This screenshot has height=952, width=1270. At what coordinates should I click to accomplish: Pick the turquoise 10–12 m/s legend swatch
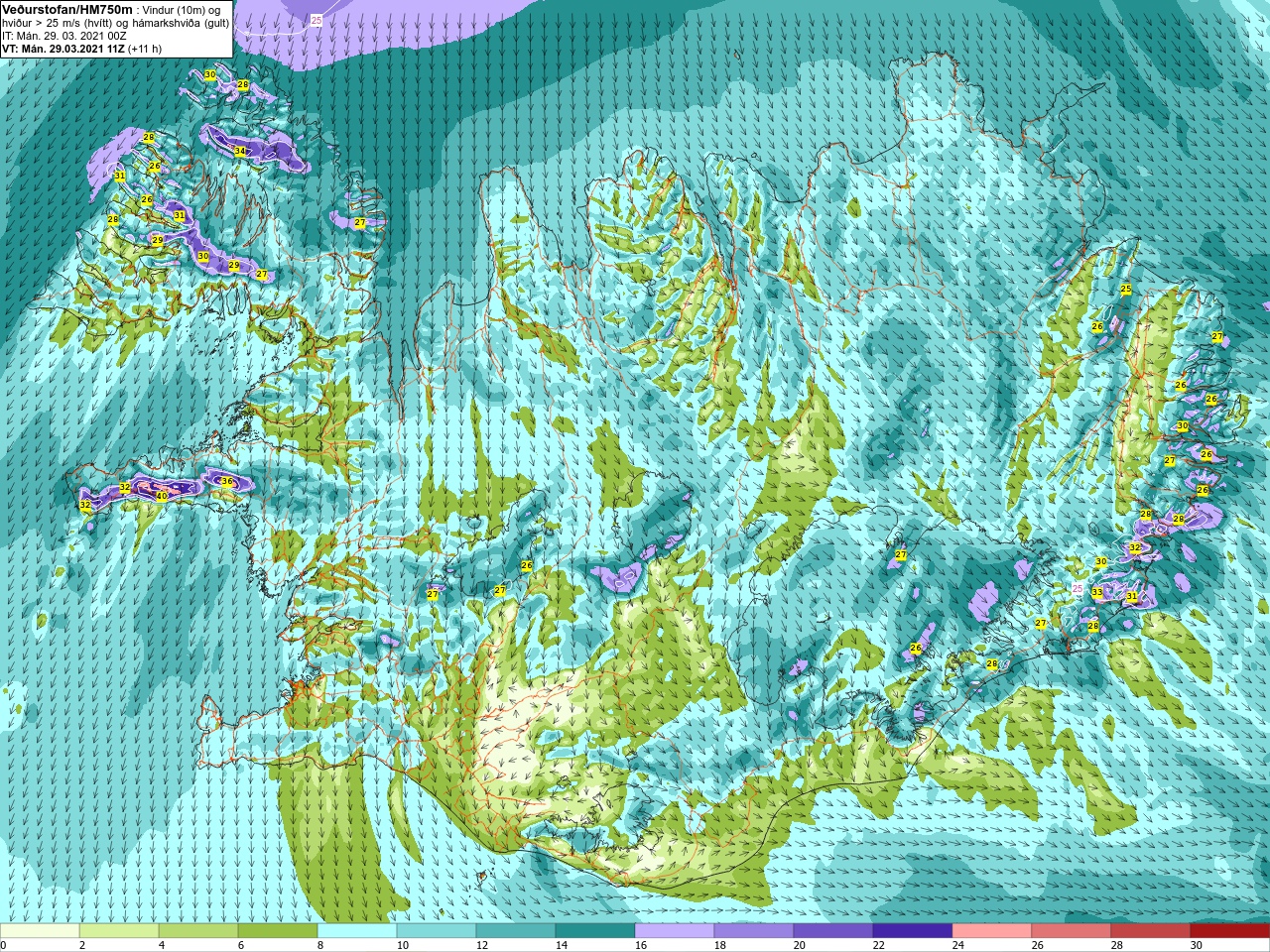tap(437, 930)
